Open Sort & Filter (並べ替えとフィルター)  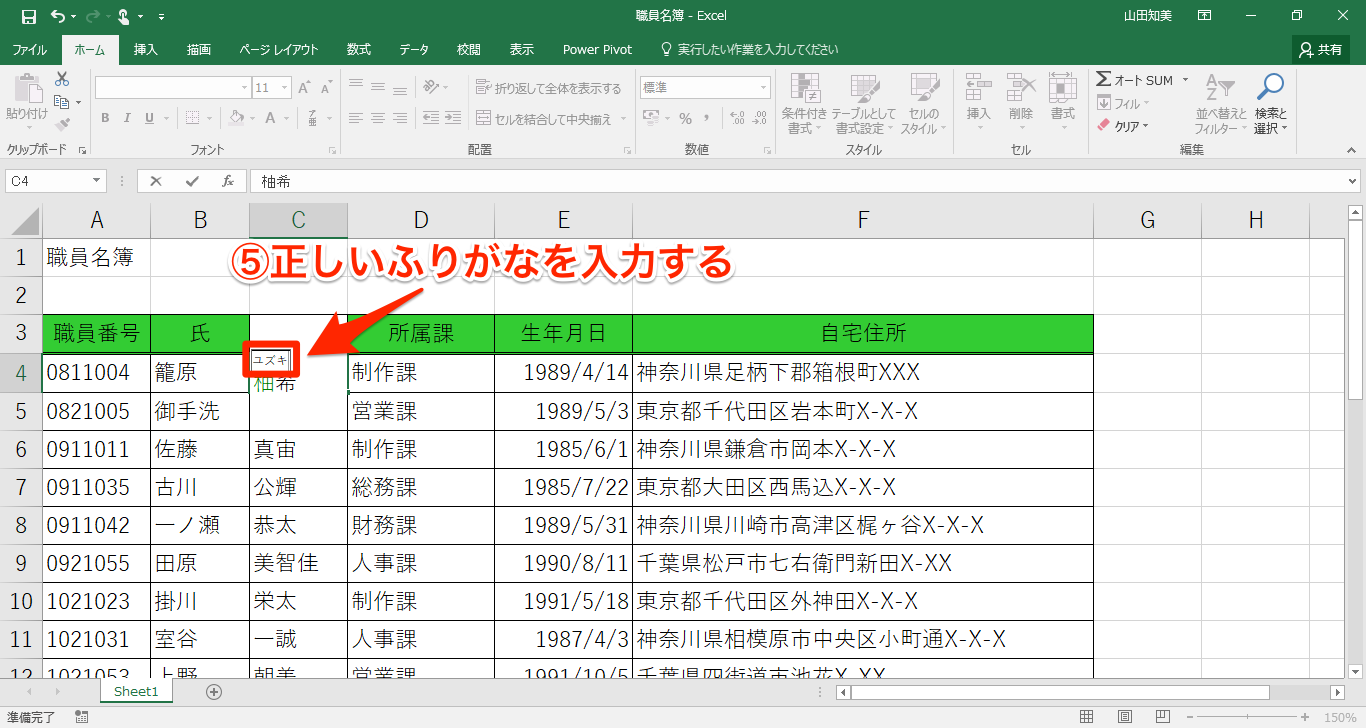click(1221, 104)
